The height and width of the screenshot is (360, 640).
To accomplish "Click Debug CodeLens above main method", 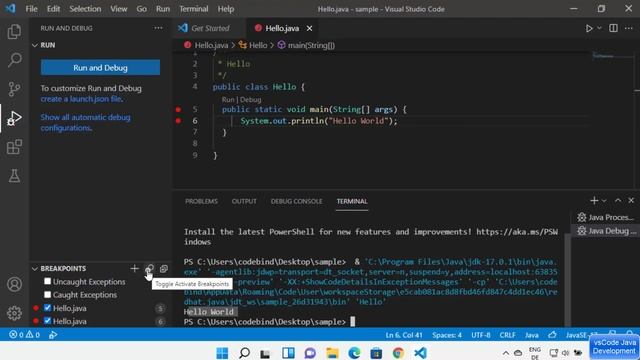I will 251,100.
